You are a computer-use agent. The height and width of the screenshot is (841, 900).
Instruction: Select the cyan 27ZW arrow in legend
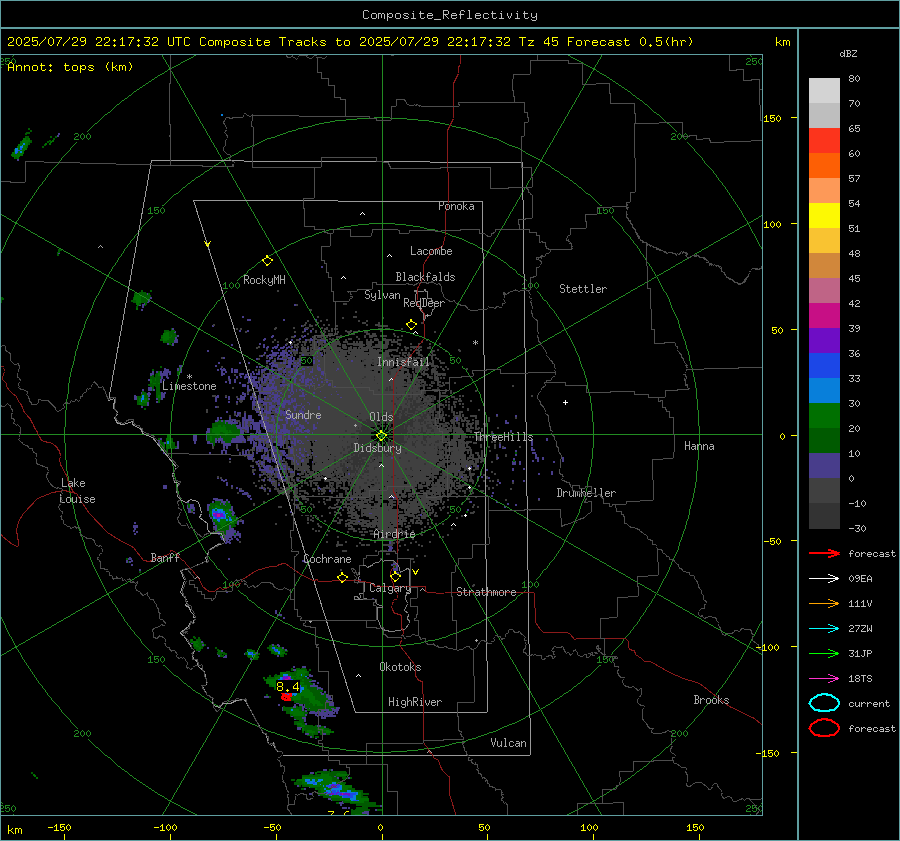pyautogui.click(x=824, y=629)
